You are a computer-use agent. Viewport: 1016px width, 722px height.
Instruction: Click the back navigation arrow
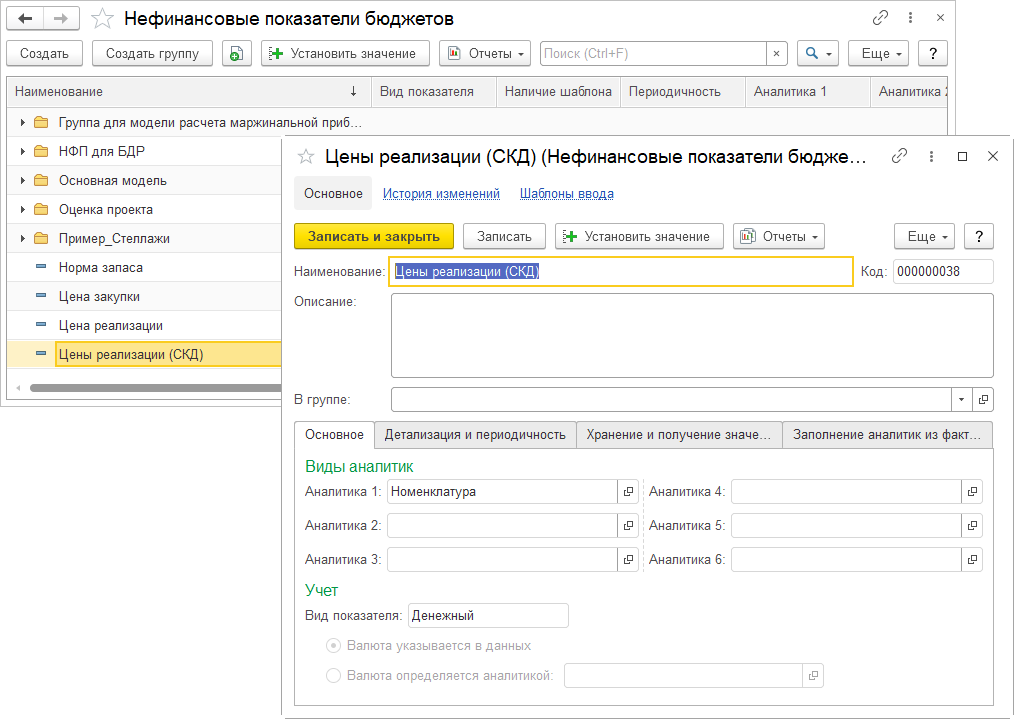(x=25, y=19)
